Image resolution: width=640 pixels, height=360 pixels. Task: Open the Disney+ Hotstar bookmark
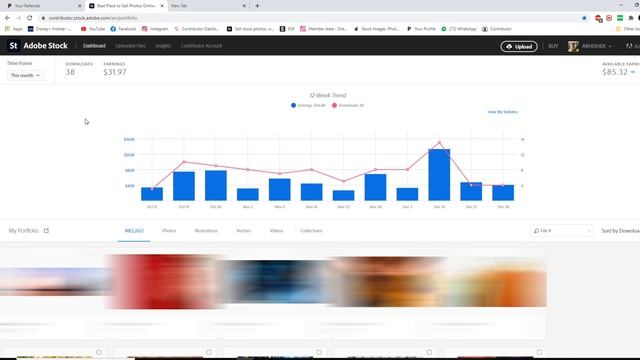coord(50,29)
